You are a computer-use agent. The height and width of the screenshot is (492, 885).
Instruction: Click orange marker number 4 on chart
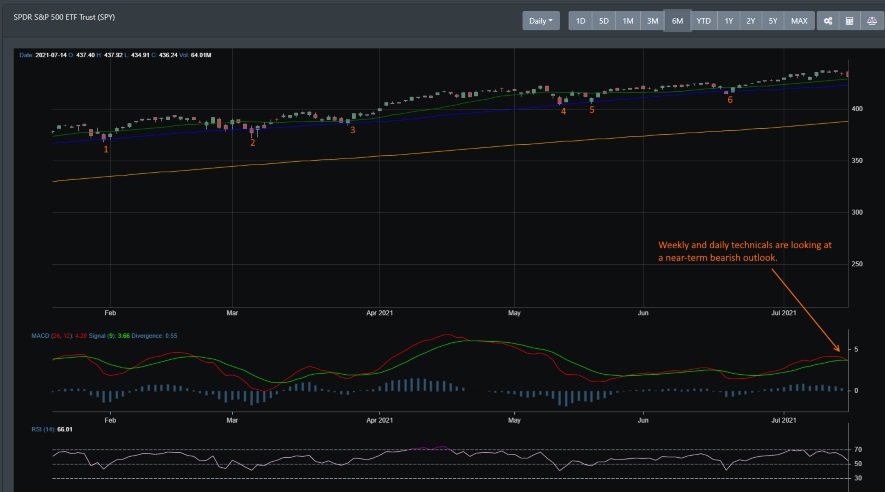click(563, 112)
